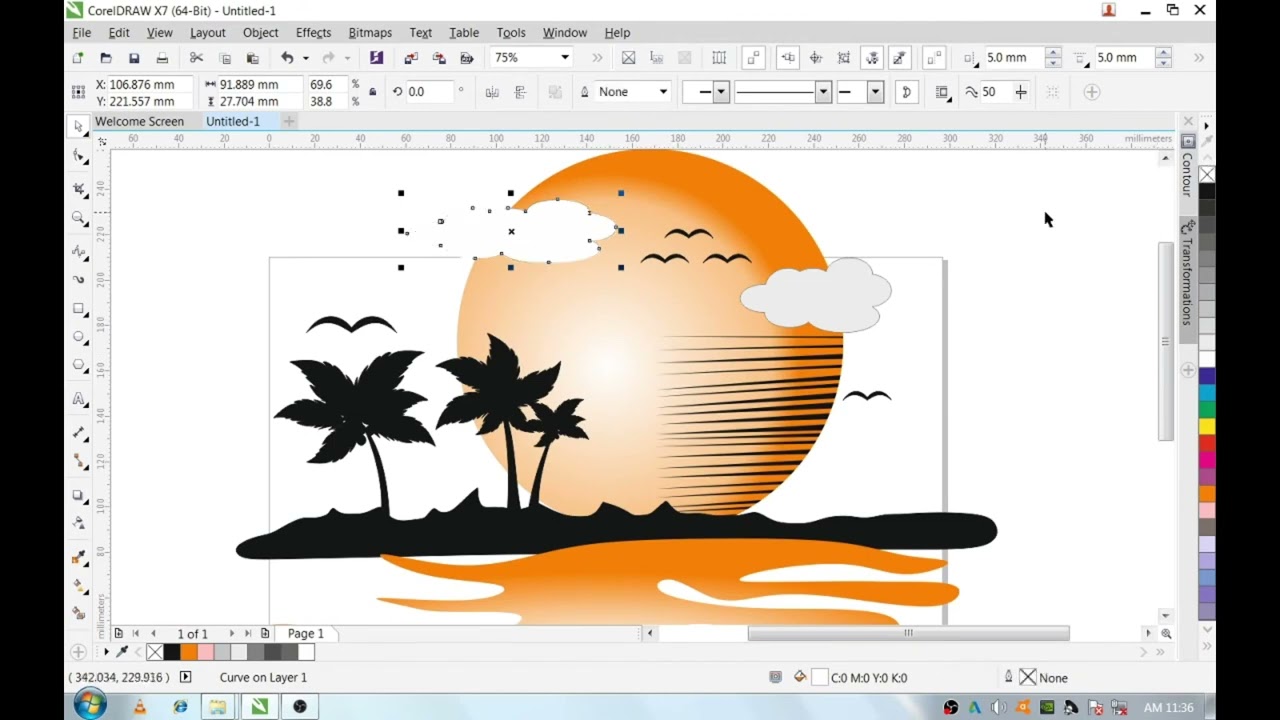Open the undo history dropdown arrow
The height and width of the screenshot is (720, 1280).
pyautogui.click(x=305, y=58)
